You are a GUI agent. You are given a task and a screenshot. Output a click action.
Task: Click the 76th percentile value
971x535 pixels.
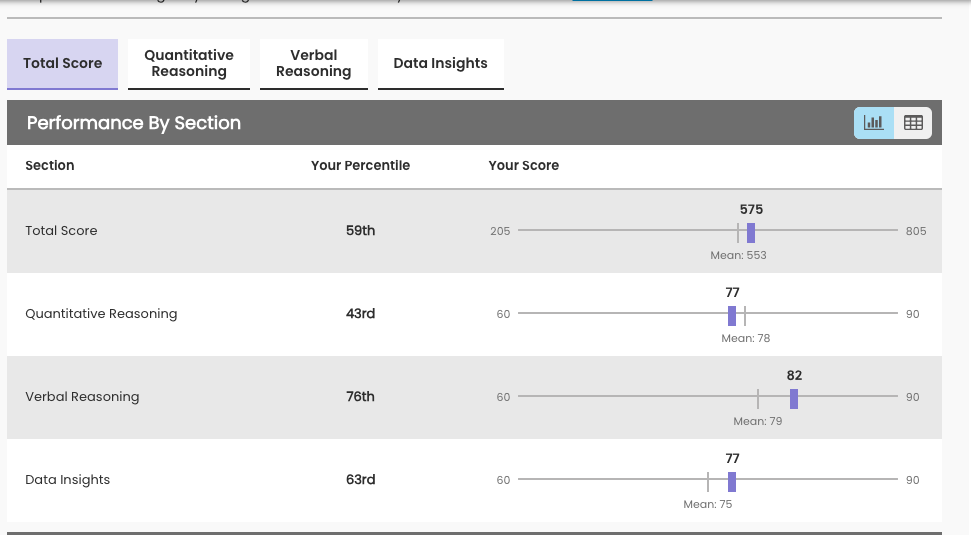(x=360, y=397)
